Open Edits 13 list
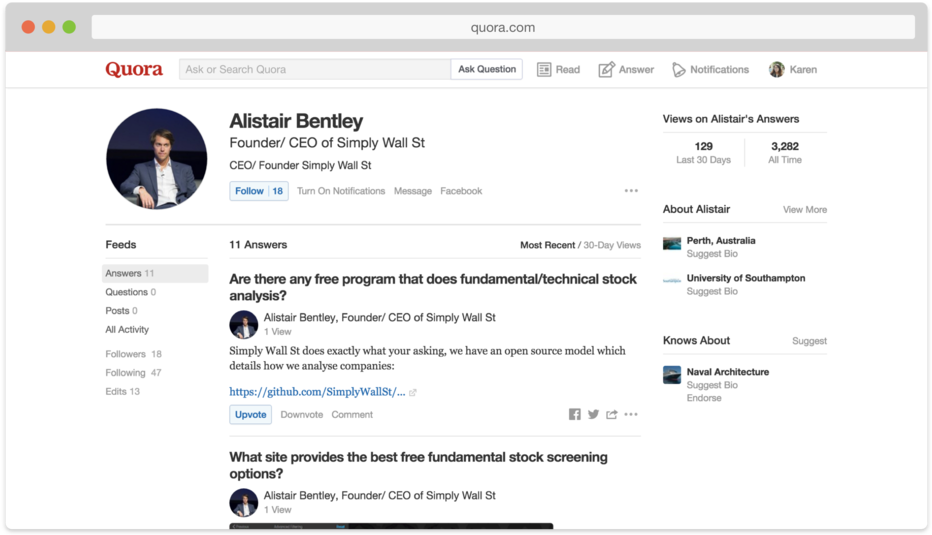 tap(122, 391)
